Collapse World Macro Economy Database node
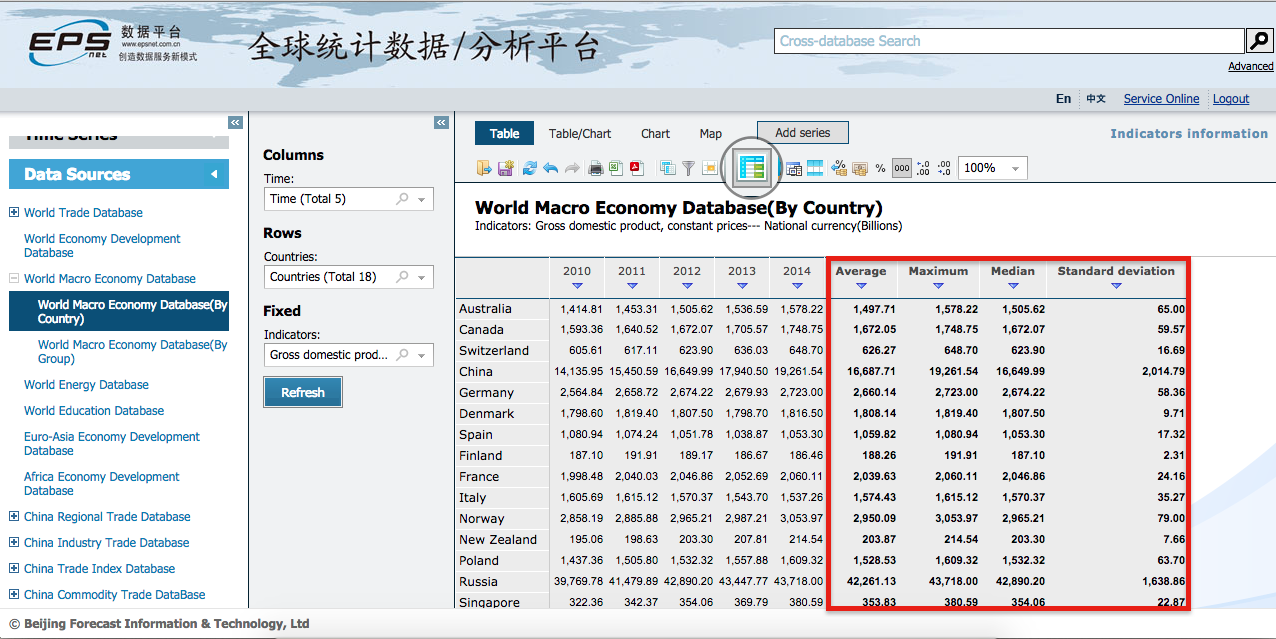This screenshot has width=1276, height=639. coord(14,278)
